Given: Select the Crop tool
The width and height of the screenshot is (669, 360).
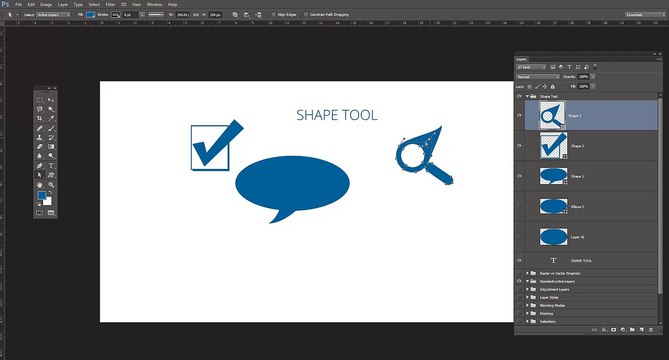Looking at the screenshot, I should pyautogui.click(x=40, y=119).
